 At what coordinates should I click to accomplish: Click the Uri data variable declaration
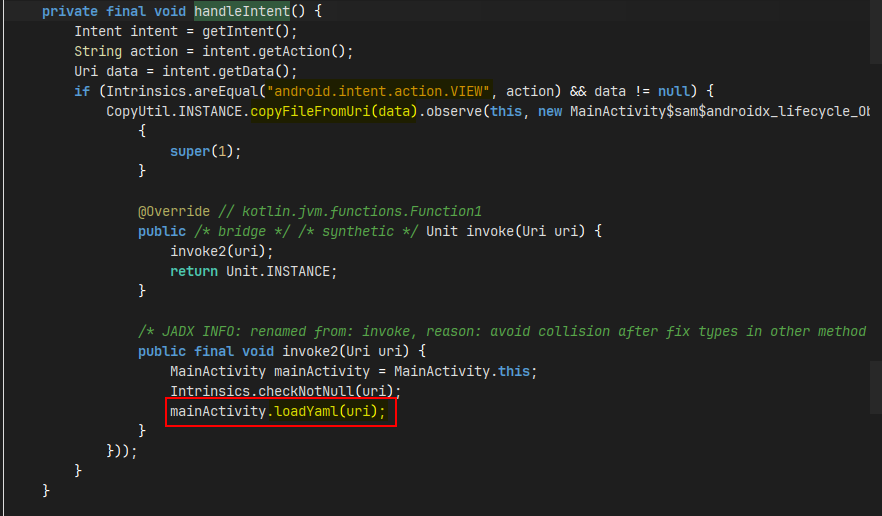point(106,71)
